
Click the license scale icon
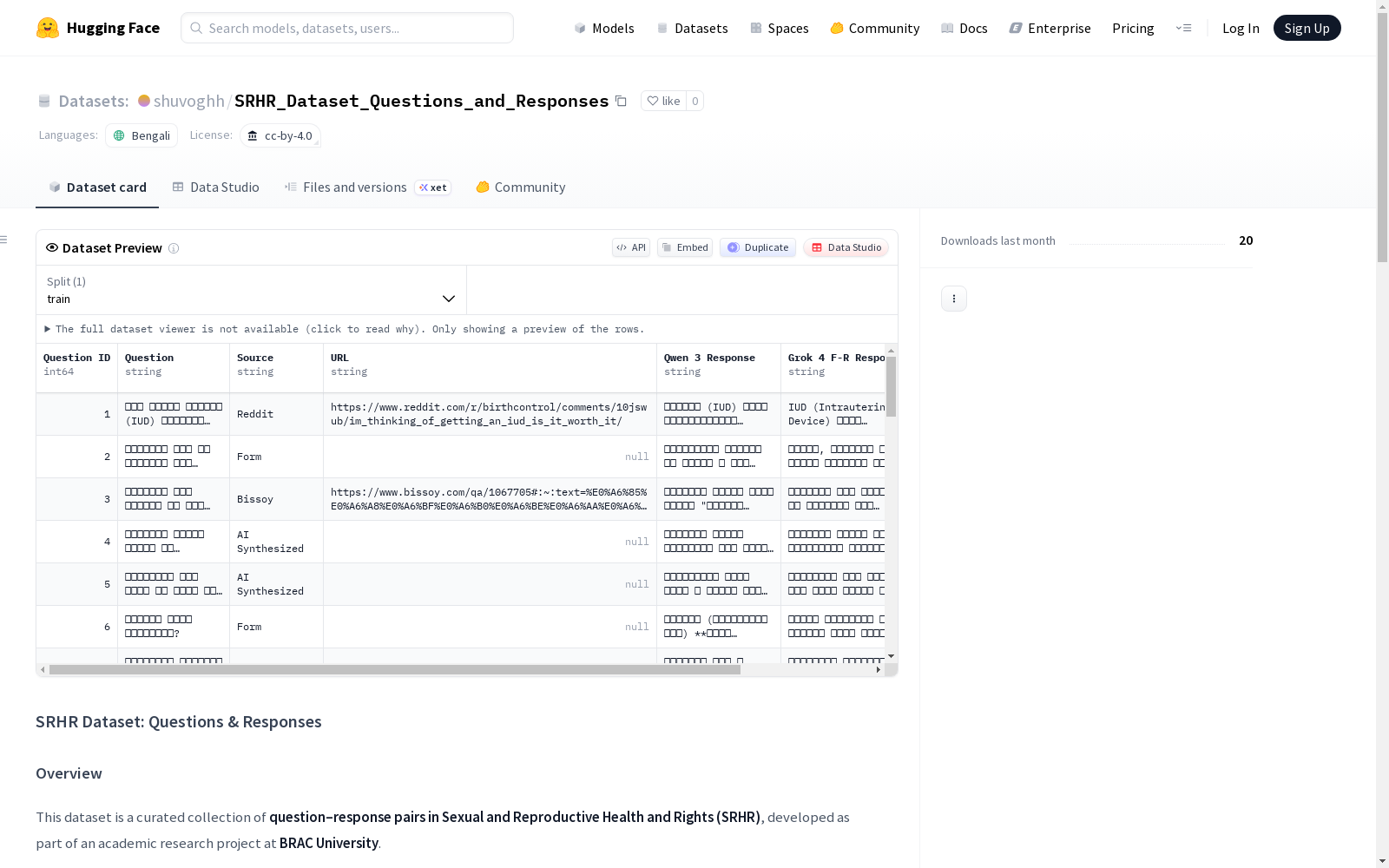pyautogui.click(x=253, y=135)
